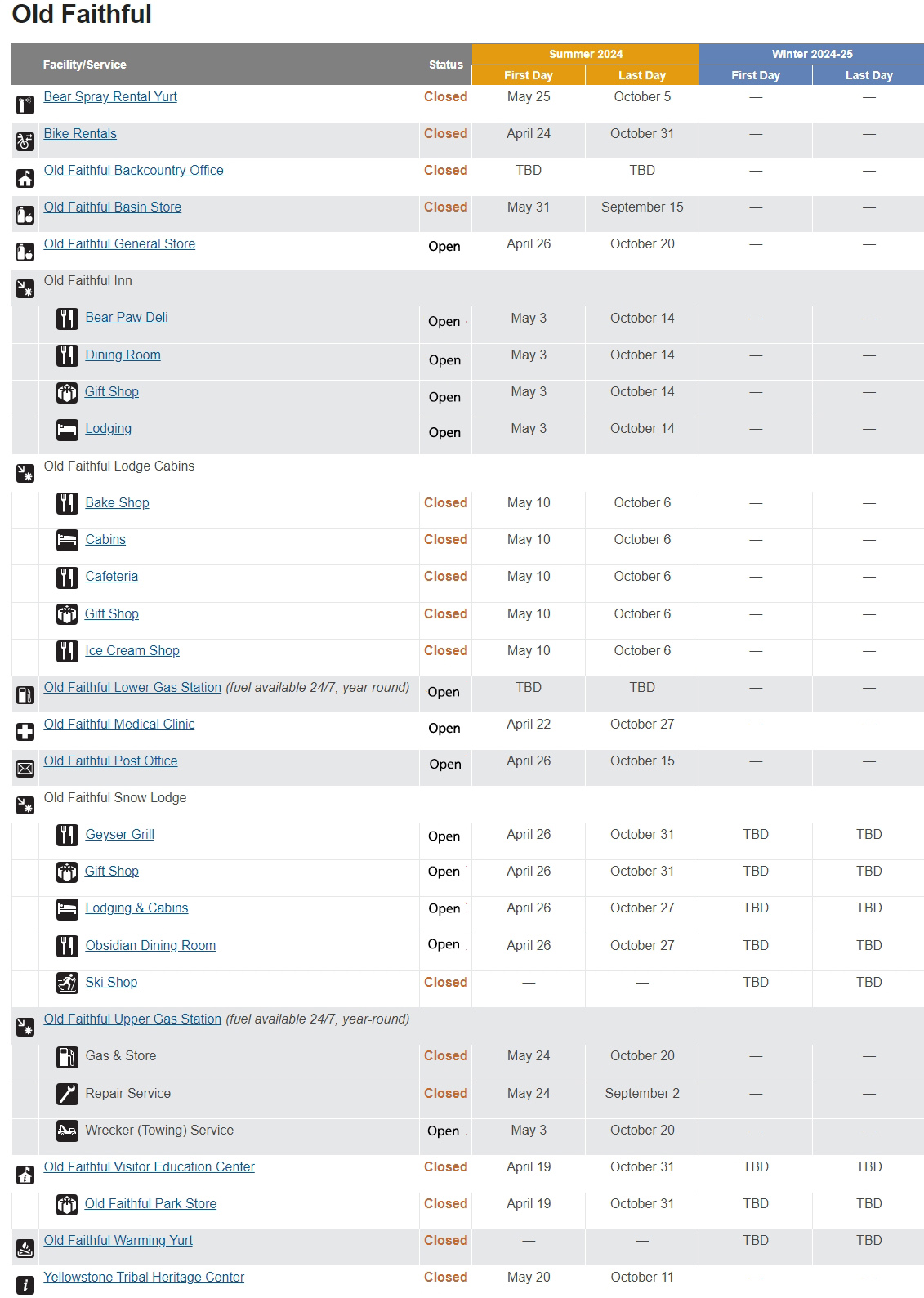924x1298 pixels.
Task: Click the skier icon beside Ski Shop
Action: tap(67, 983)
